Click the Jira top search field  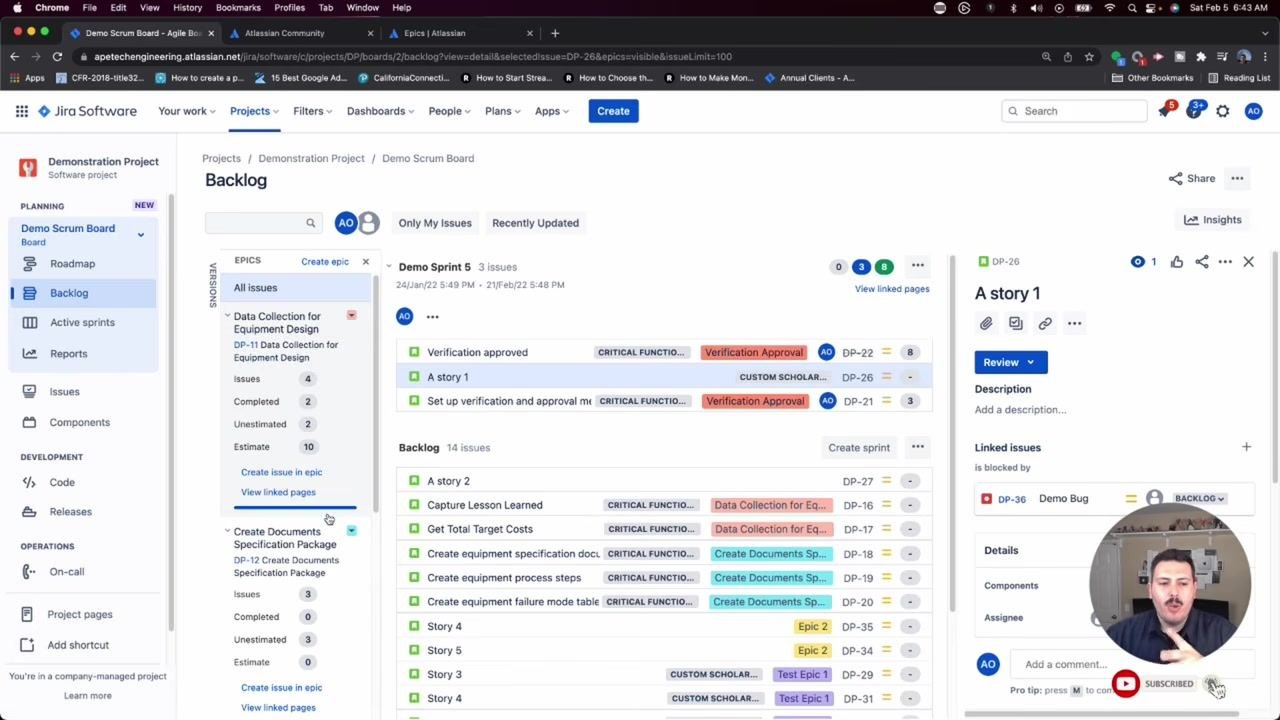tap(1075, 111)
